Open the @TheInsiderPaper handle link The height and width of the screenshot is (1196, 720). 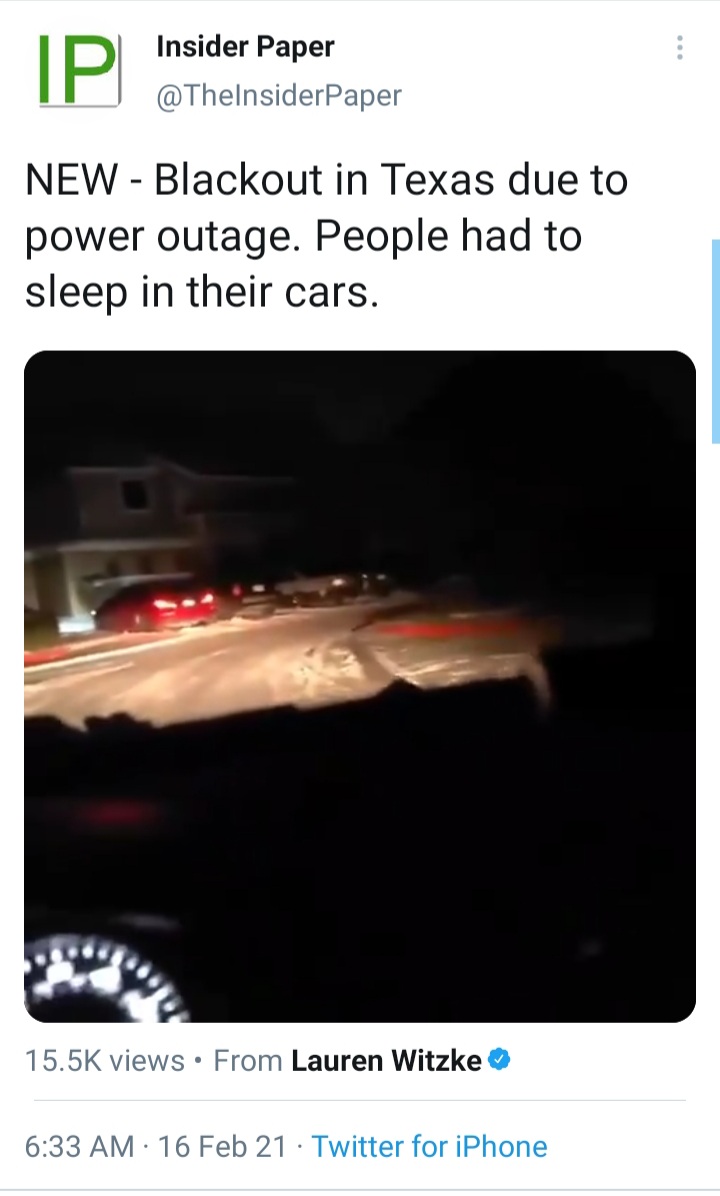278,95
